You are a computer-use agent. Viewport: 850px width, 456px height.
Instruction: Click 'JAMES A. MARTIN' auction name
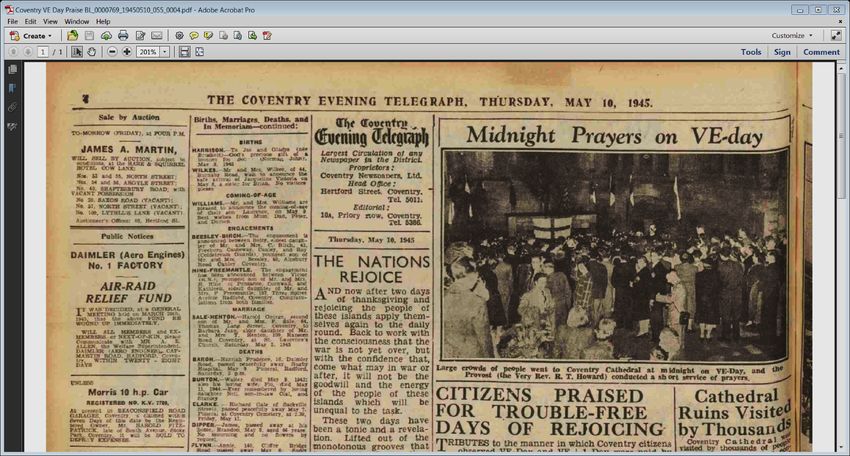128,149
